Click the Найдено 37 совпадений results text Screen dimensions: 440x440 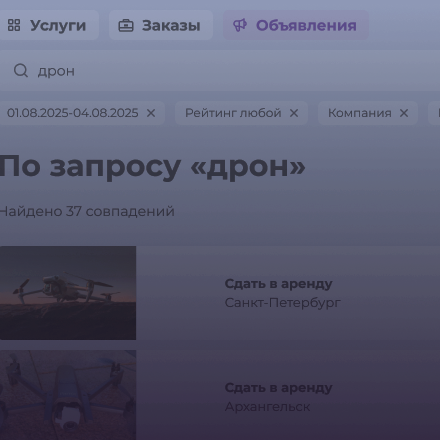pyautogui.click(x=87, y=211)
